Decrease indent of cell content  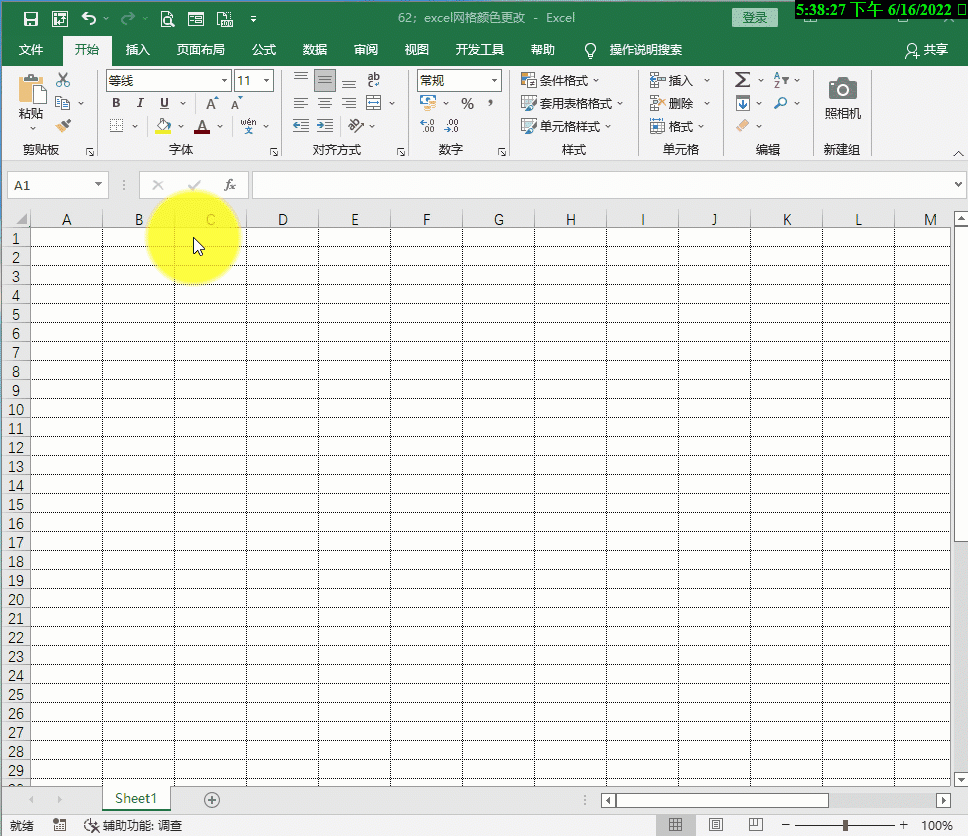point(301,126)
